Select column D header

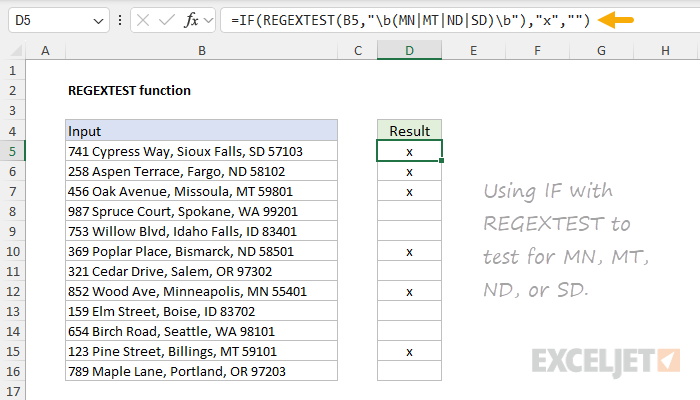point(409,50)
